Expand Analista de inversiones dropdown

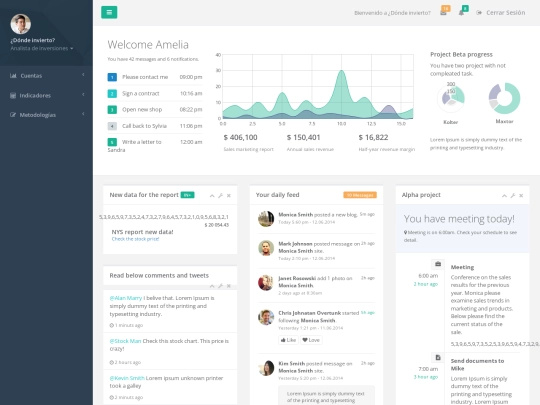click(x=42, y=49)
